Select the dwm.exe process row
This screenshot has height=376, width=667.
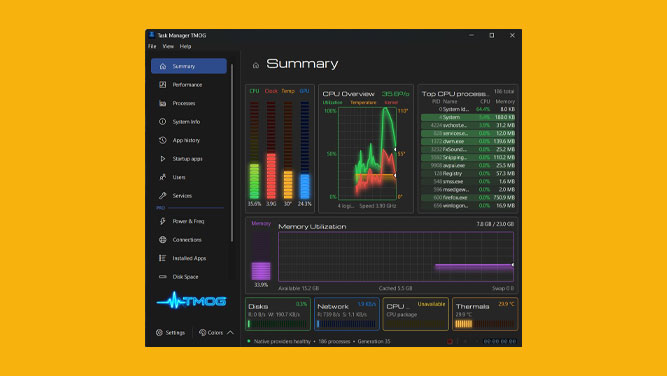click(x=468, y=141)
